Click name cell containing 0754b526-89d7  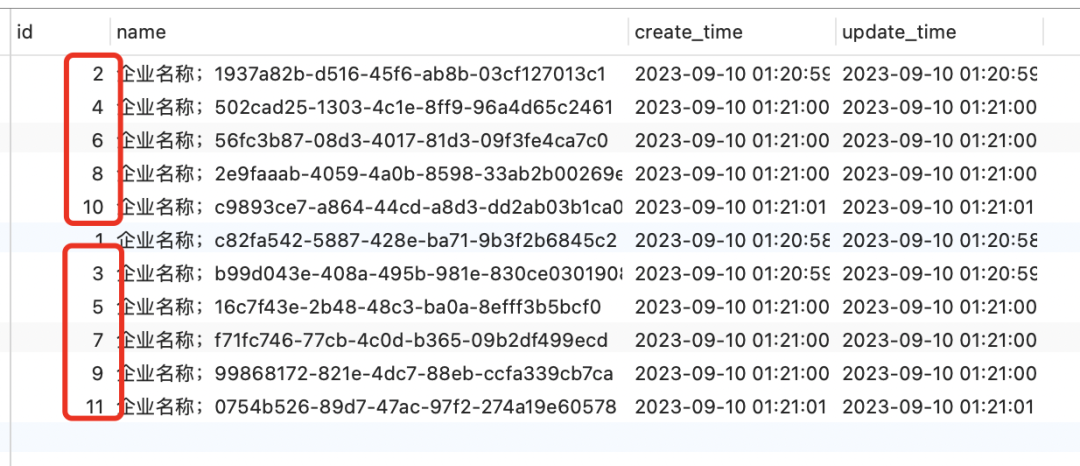pyautogui.click(x=364, y=407)
